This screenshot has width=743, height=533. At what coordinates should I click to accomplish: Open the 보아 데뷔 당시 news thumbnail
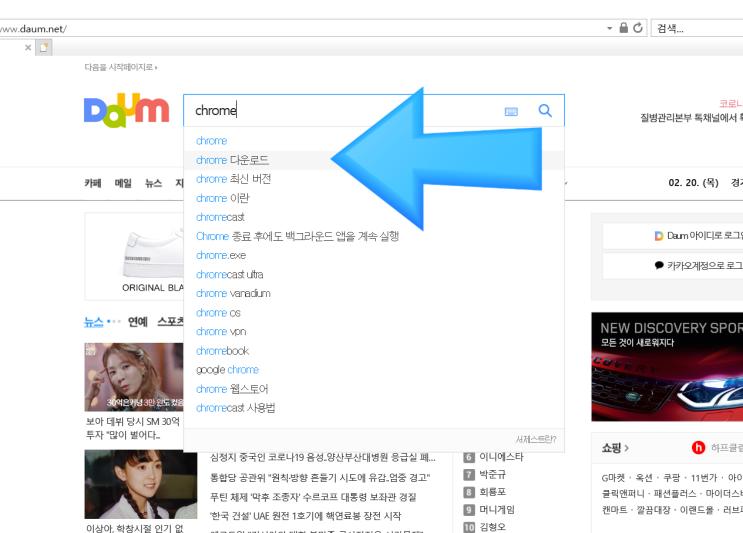point(134,377)
